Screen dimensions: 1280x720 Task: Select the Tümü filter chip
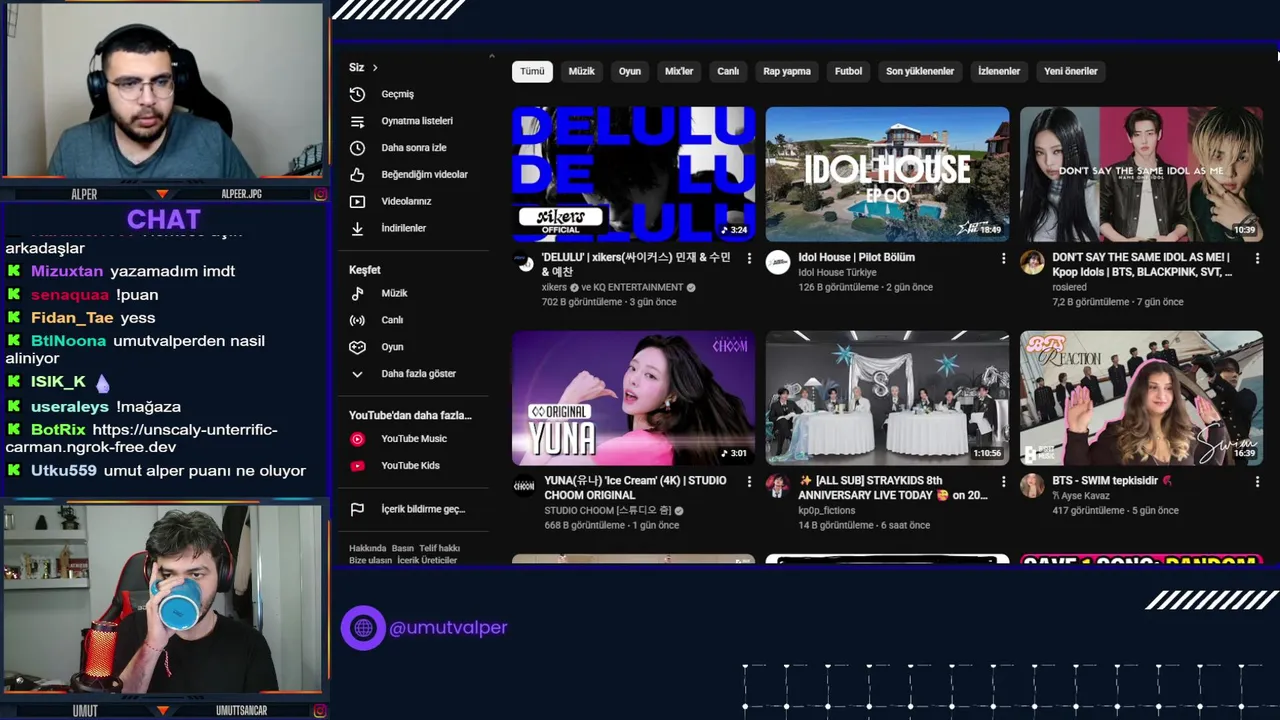[532, 71]
